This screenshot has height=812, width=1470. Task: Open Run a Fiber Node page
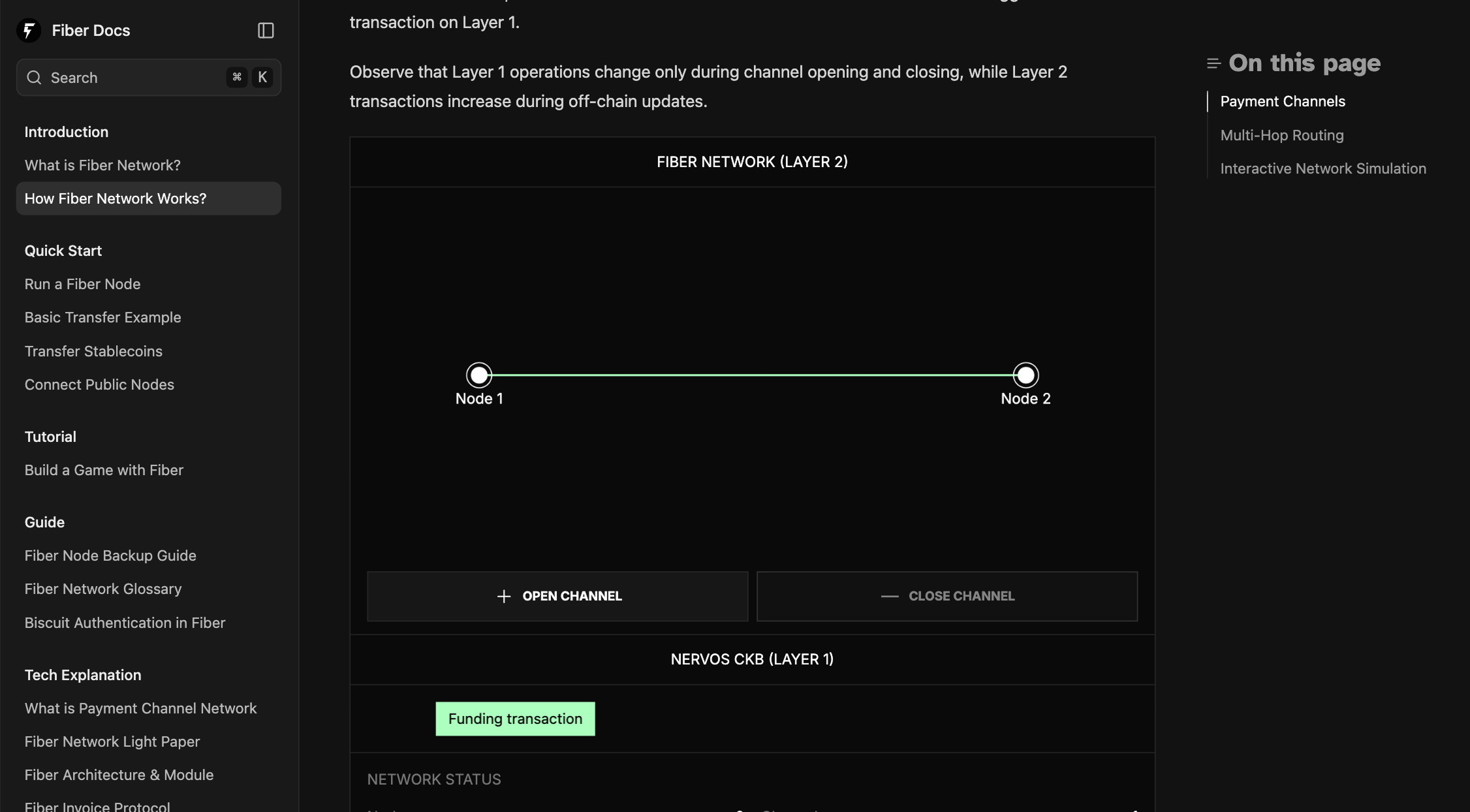(x=82, y=284)
